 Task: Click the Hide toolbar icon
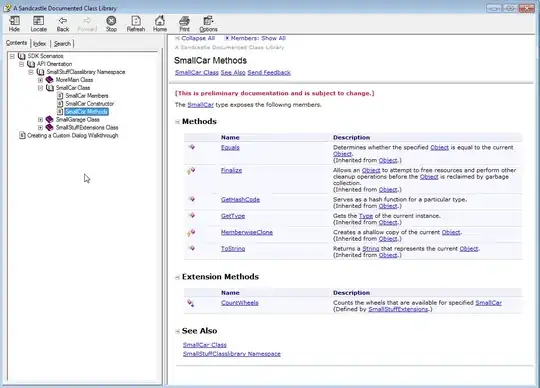(x=14, y=24)
